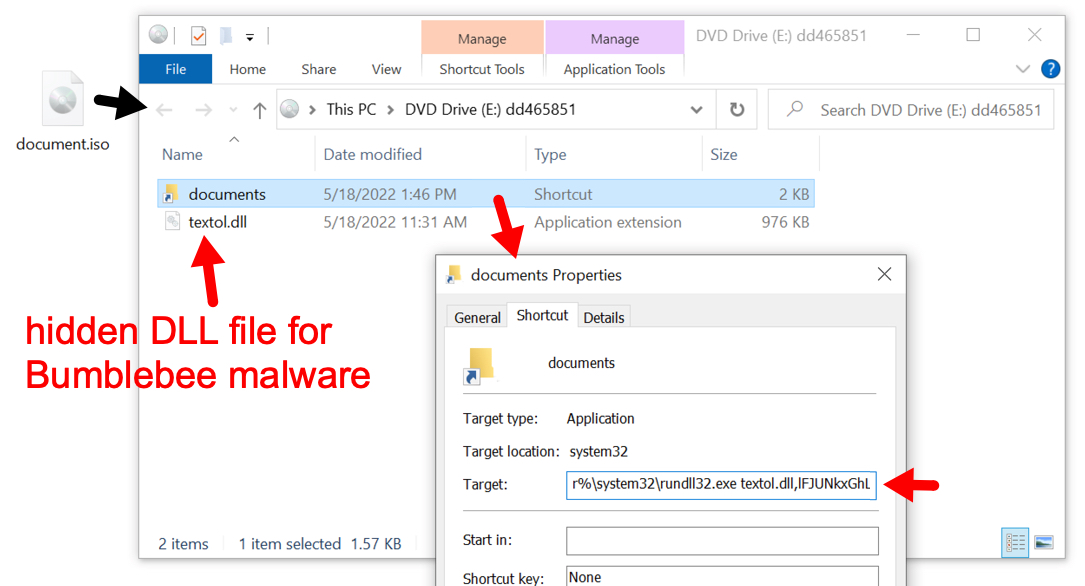
Task: Click the orange Manage contextual tab
Action: click(x=482, y=38)
